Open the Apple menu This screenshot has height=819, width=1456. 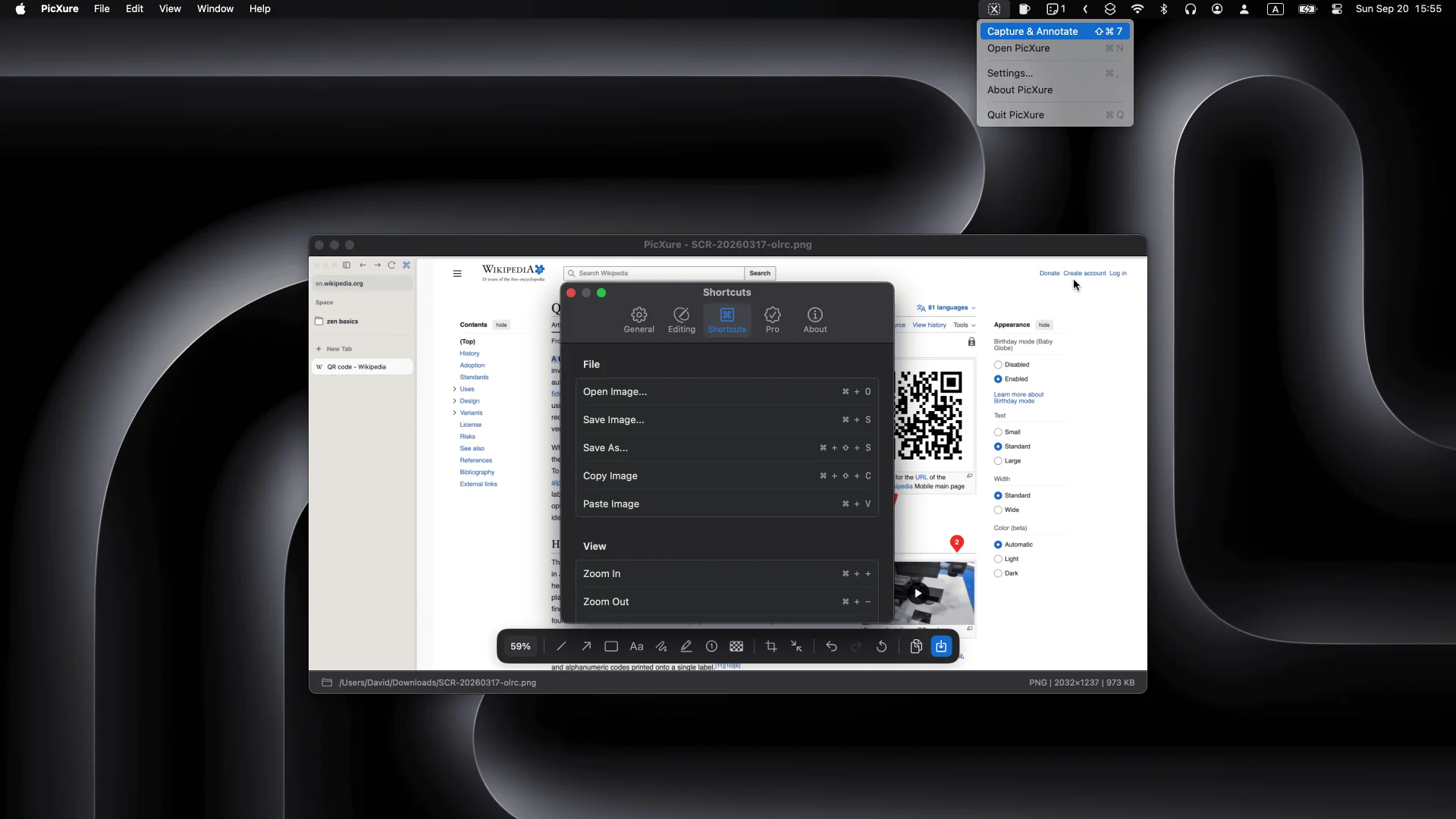(20, 9)
